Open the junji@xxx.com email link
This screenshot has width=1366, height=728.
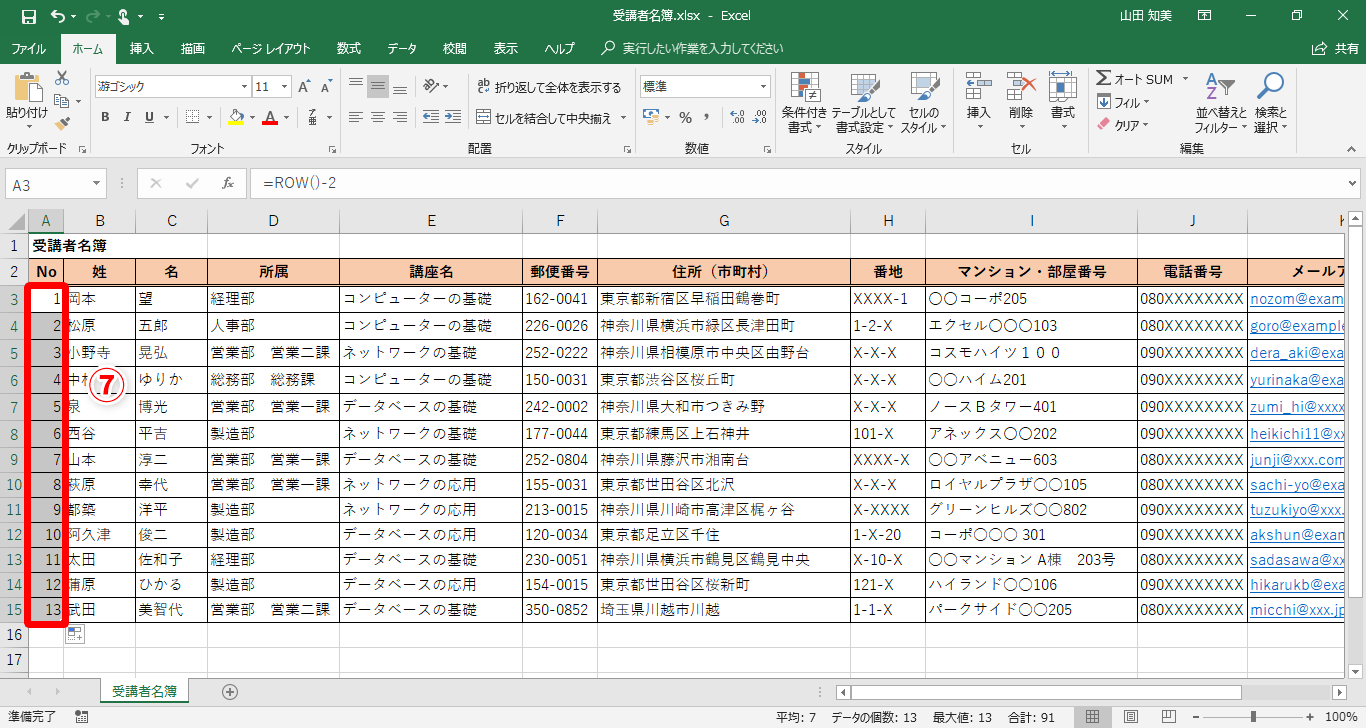[x=1297, y=460]
